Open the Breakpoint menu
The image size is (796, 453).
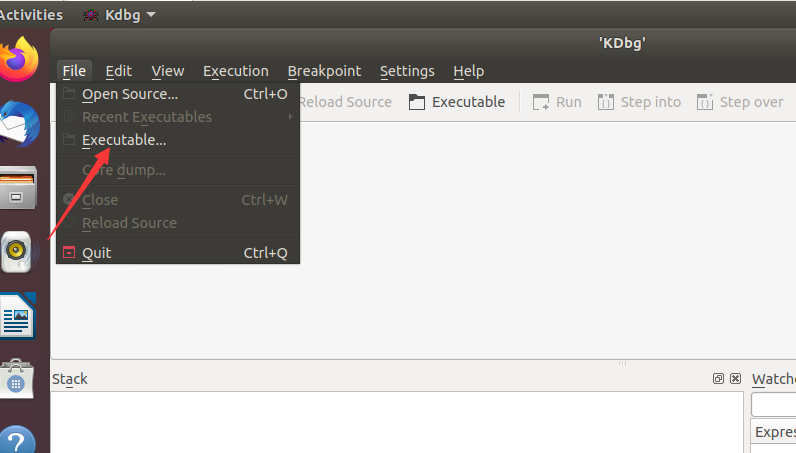click(x=324, y=71)
